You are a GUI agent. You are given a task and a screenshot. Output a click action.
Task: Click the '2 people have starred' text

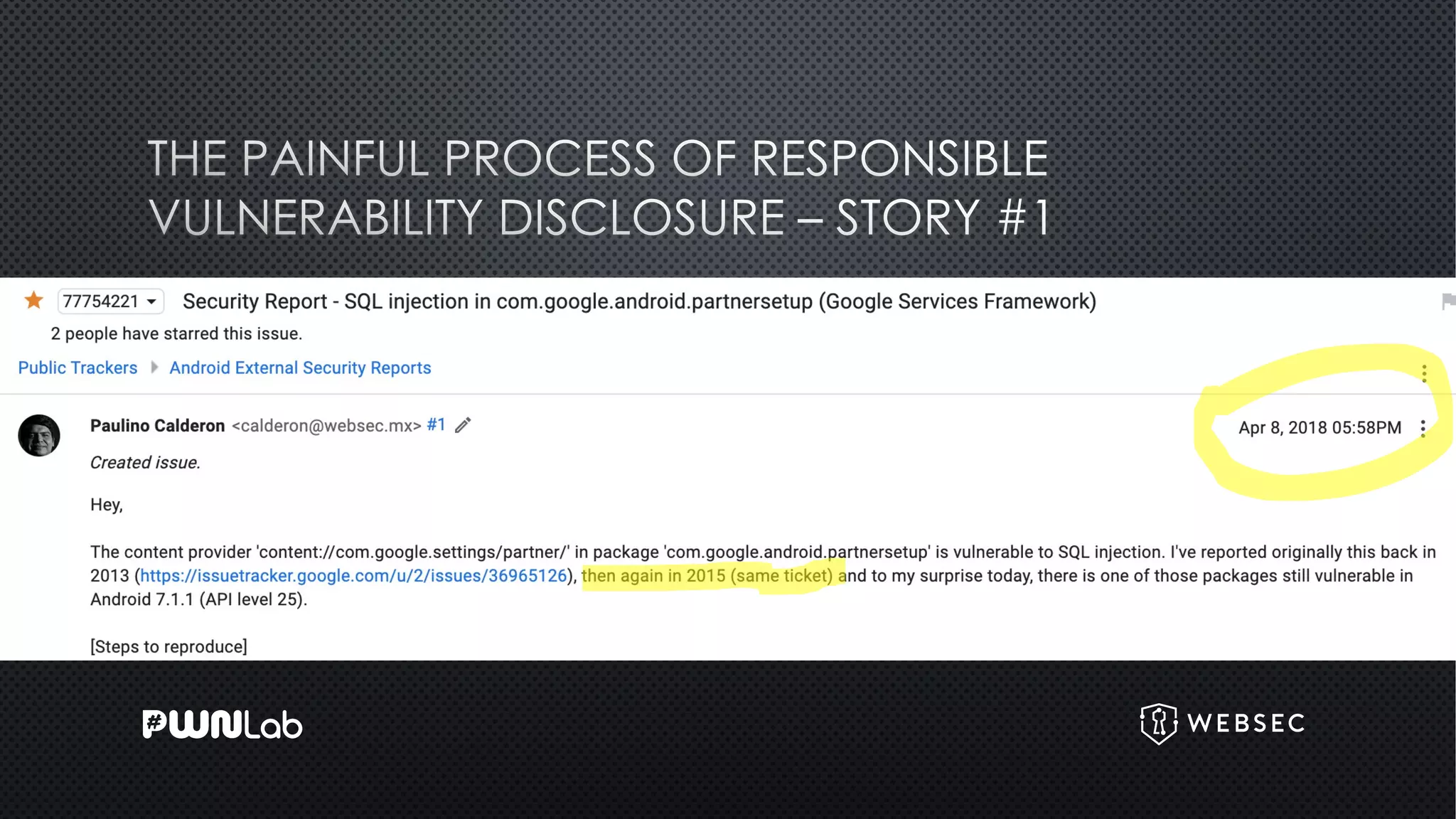[176, 334]
